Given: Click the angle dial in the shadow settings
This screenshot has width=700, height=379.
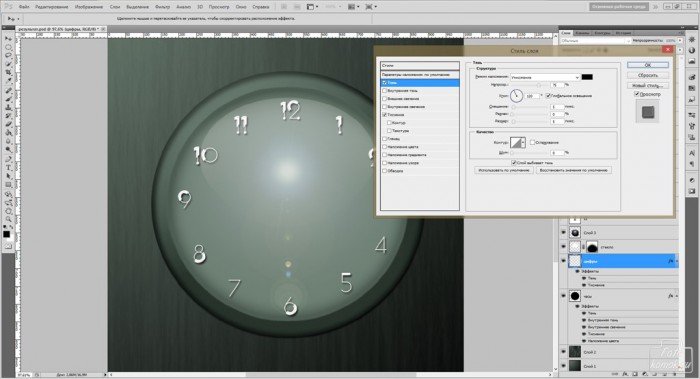Looking at the screenshot, I should [517, 96].
